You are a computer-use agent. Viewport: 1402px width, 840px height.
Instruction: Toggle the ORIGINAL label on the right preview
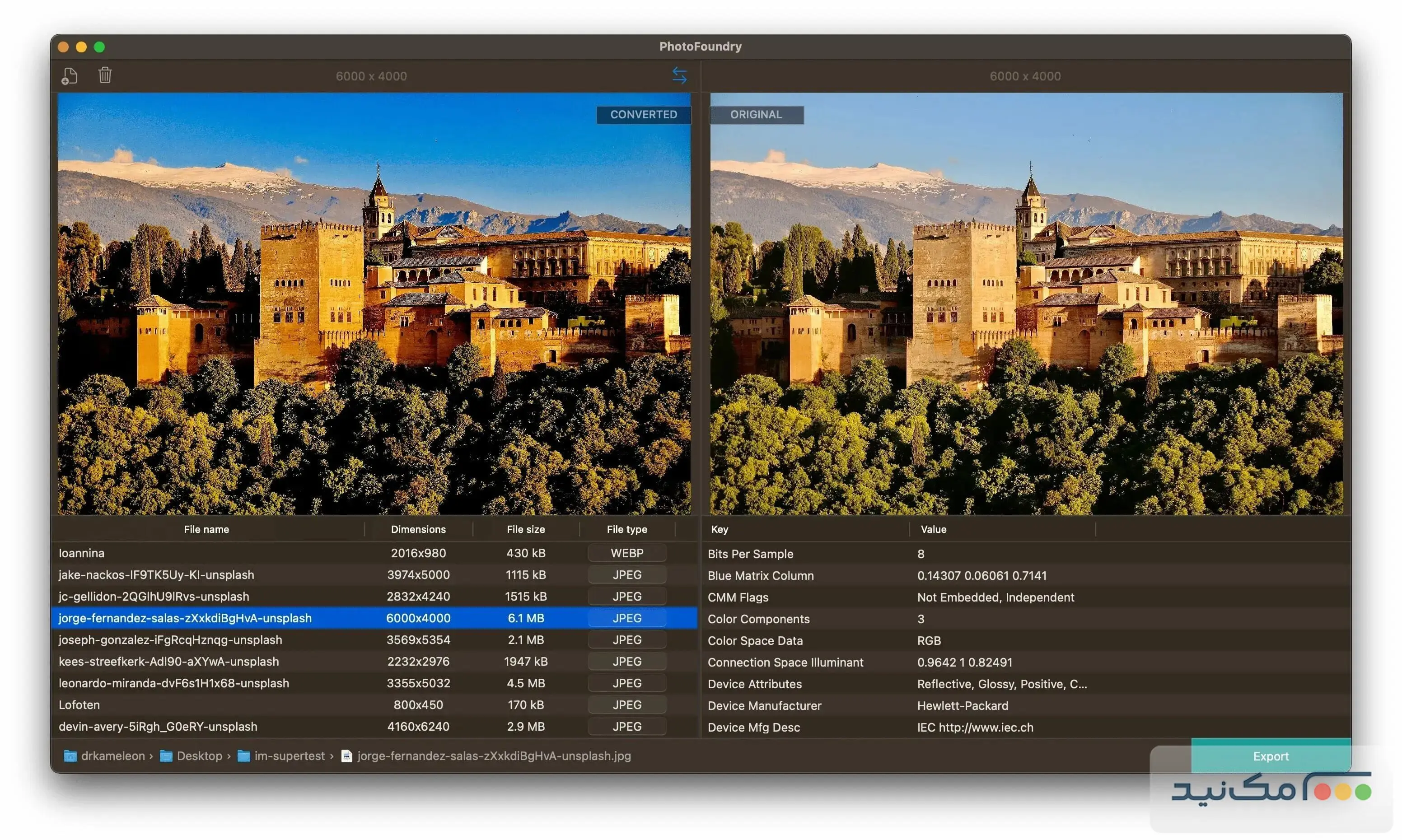coord(756,114)
